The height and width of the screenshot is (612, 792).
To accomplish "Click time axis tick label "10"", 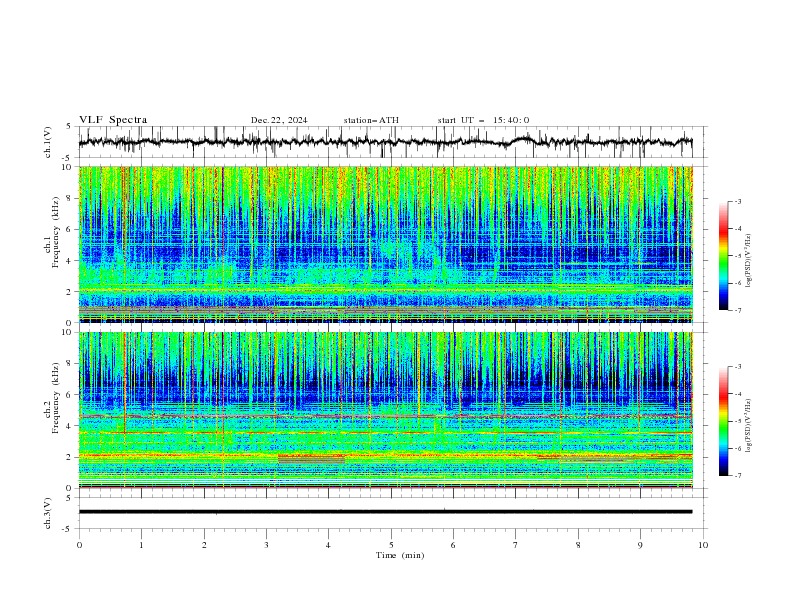I will 703,545.
